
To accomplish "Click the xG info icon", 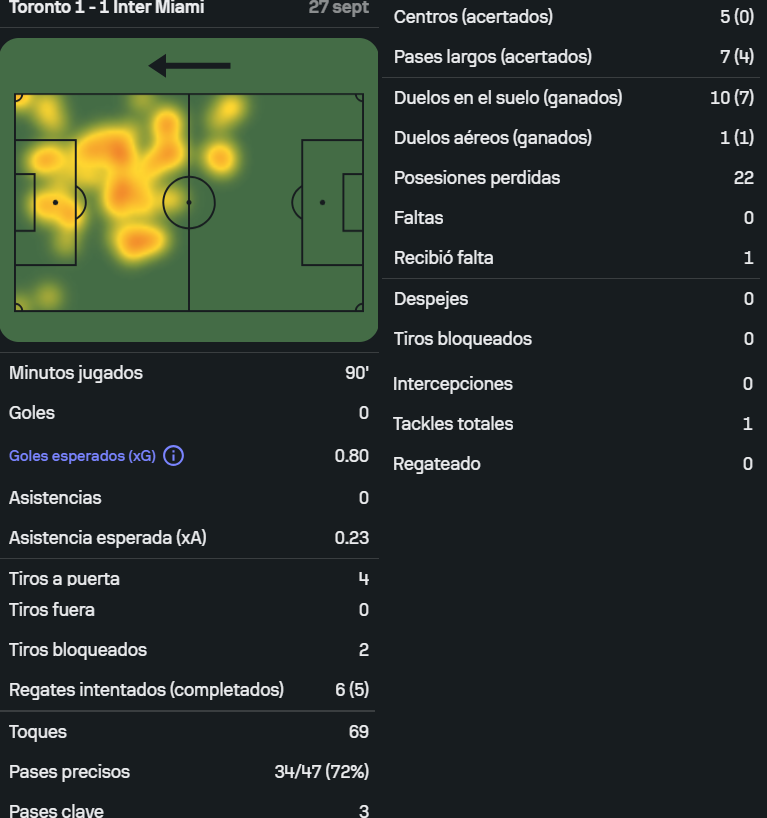I will (173, 456).
